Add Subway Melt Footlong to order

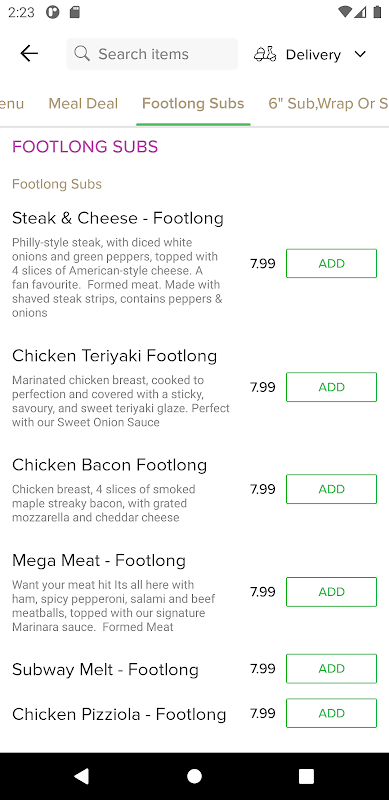tap(331, 668)
